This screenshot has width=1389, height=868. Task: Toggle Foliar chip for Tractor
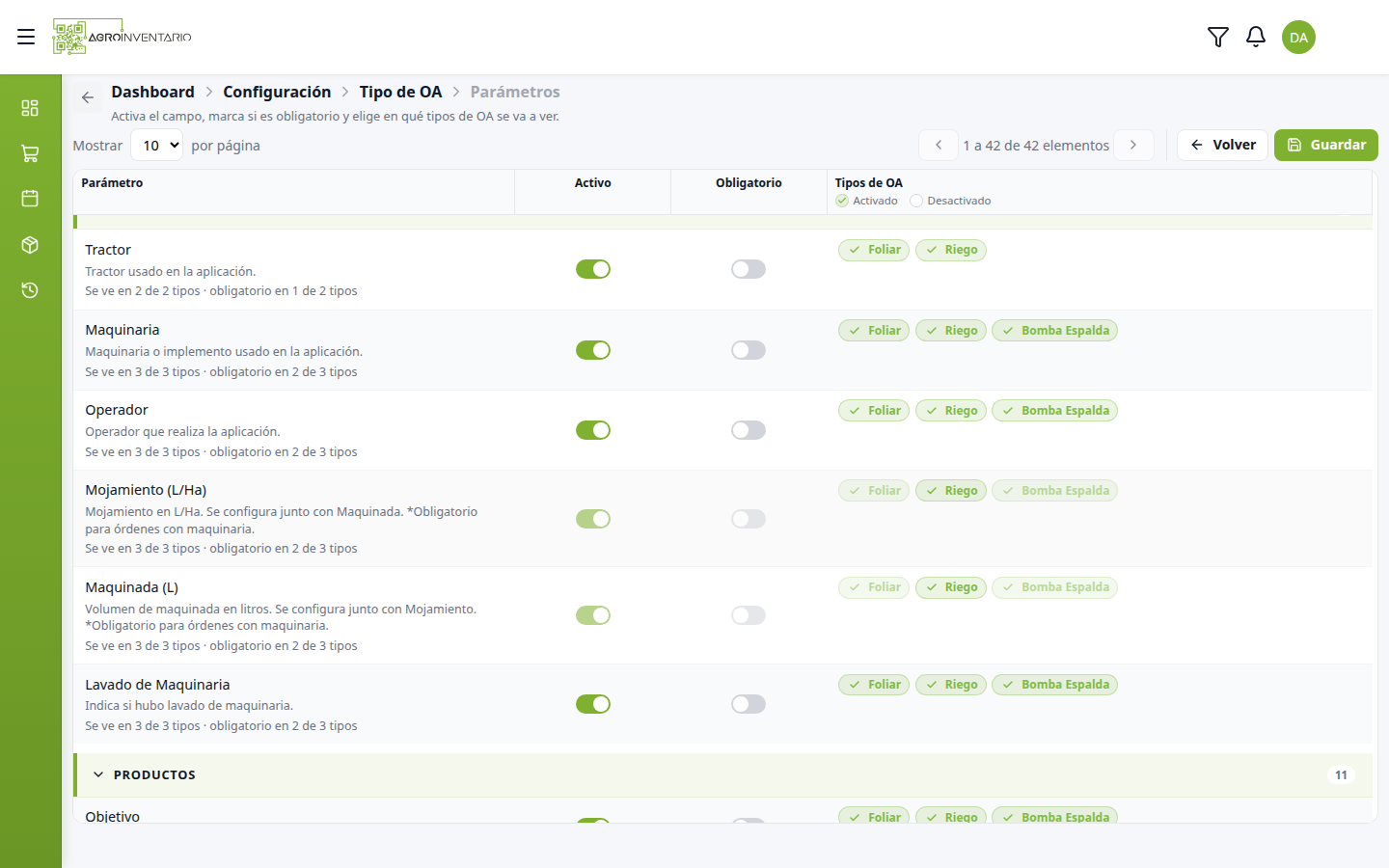click(874, 250)
